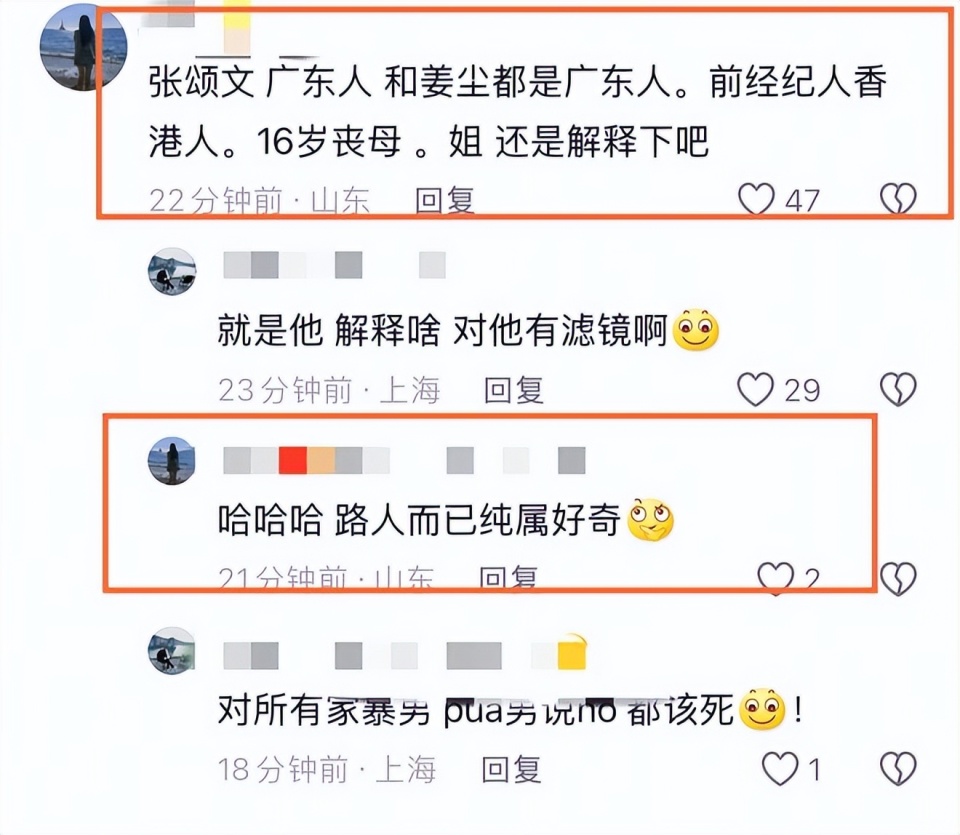Tap broken heart on the 上海 23分钟前 reply
Viewport: 960px width, 835px height.
(x=898, y=389)
